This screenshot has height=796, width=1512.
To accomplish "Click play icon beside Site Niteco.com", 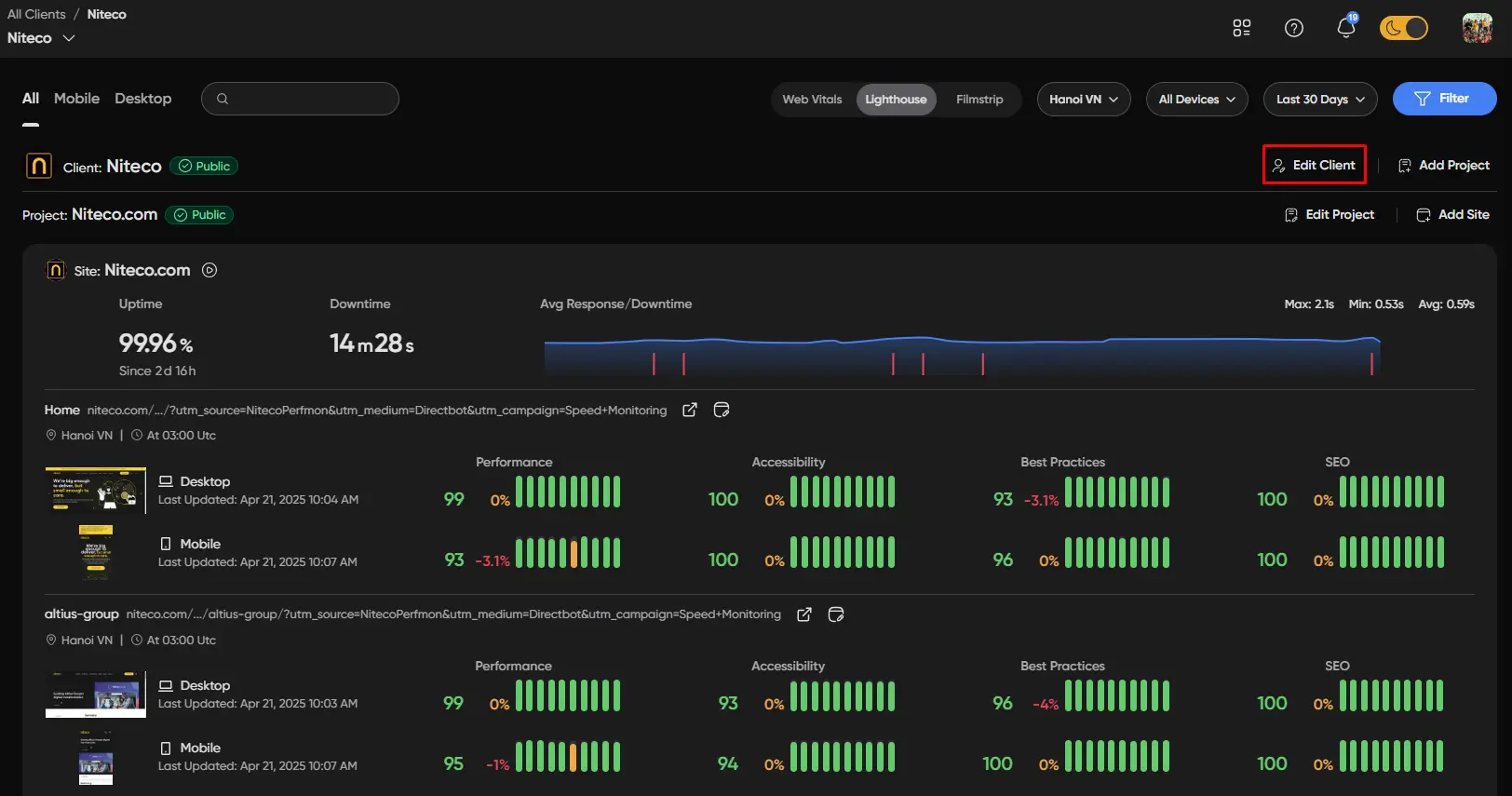I will [x=209, y=270].
